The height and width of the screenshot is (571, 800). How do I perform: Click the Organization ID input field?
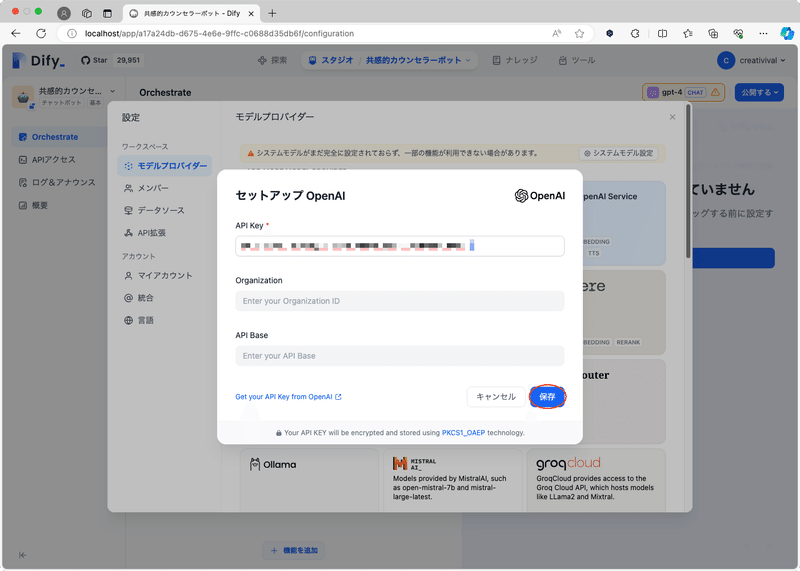click(x=399, y=301)
